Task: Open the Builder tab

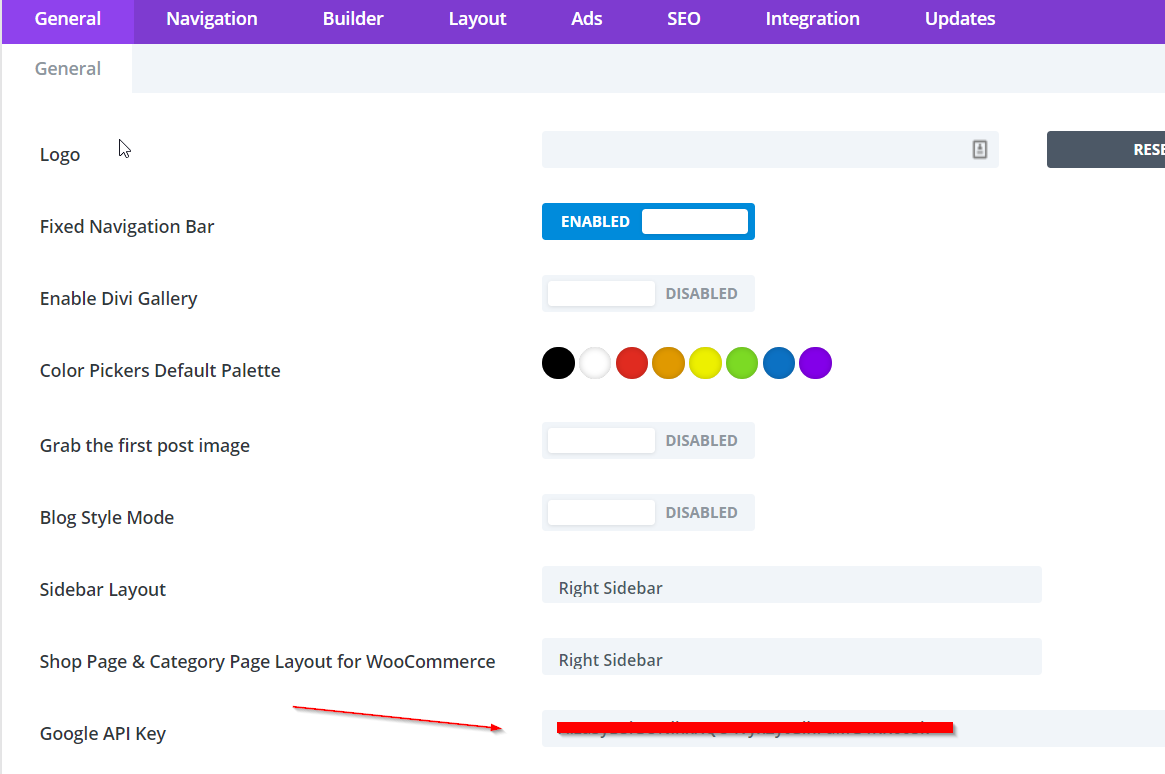Action: 353,19
